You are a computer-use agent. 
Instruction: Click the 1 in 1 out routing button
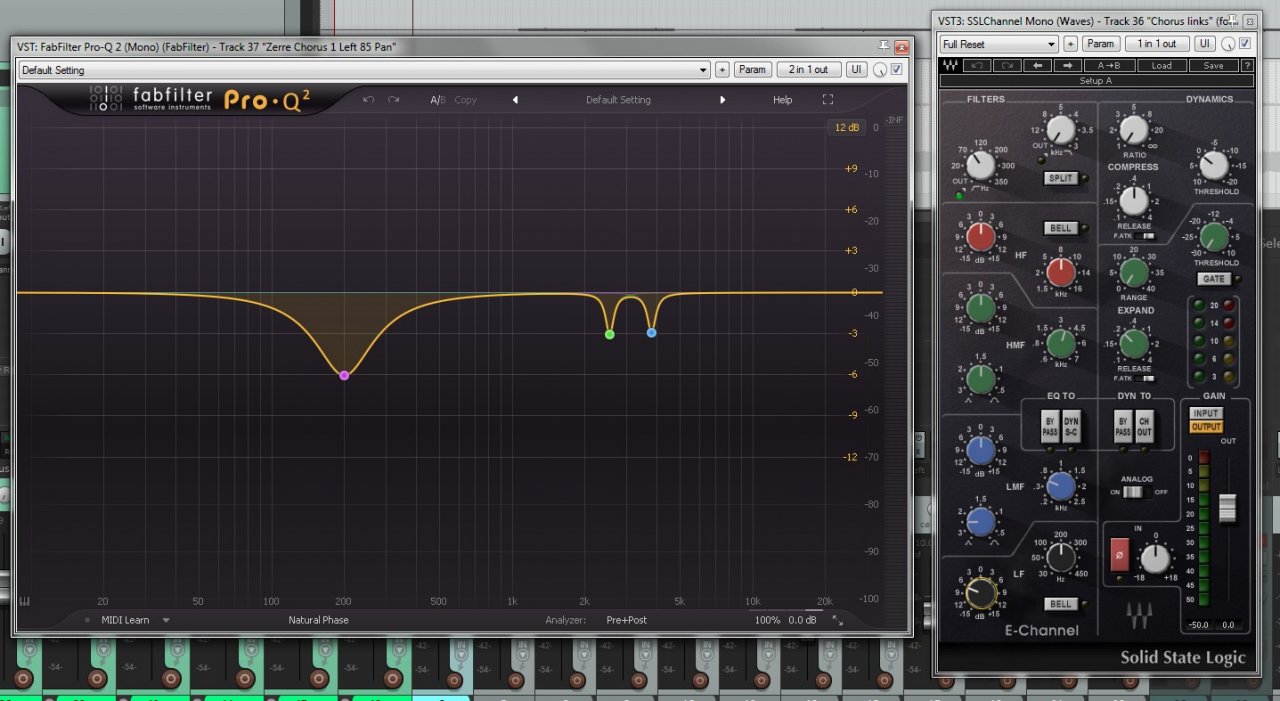[1157, 44]
